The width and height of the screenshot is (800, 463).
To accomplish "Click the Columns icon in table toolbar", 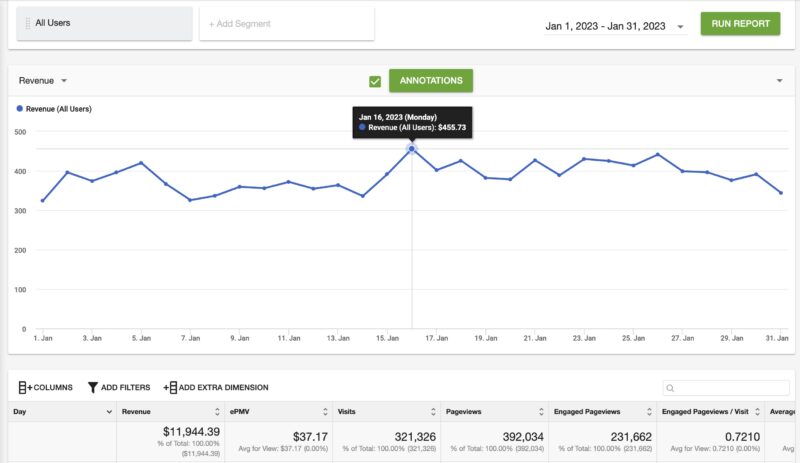I will tap(24, 387).
